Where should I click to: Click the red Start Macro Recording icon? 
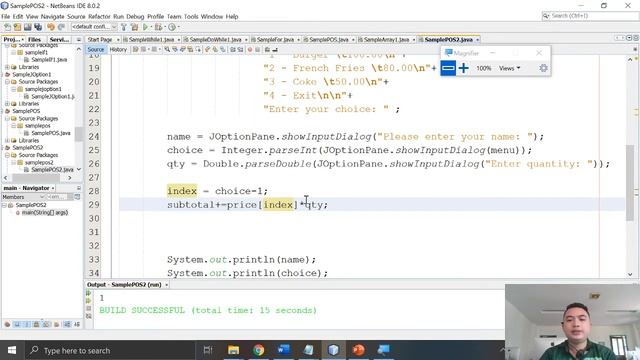[249, 49]
